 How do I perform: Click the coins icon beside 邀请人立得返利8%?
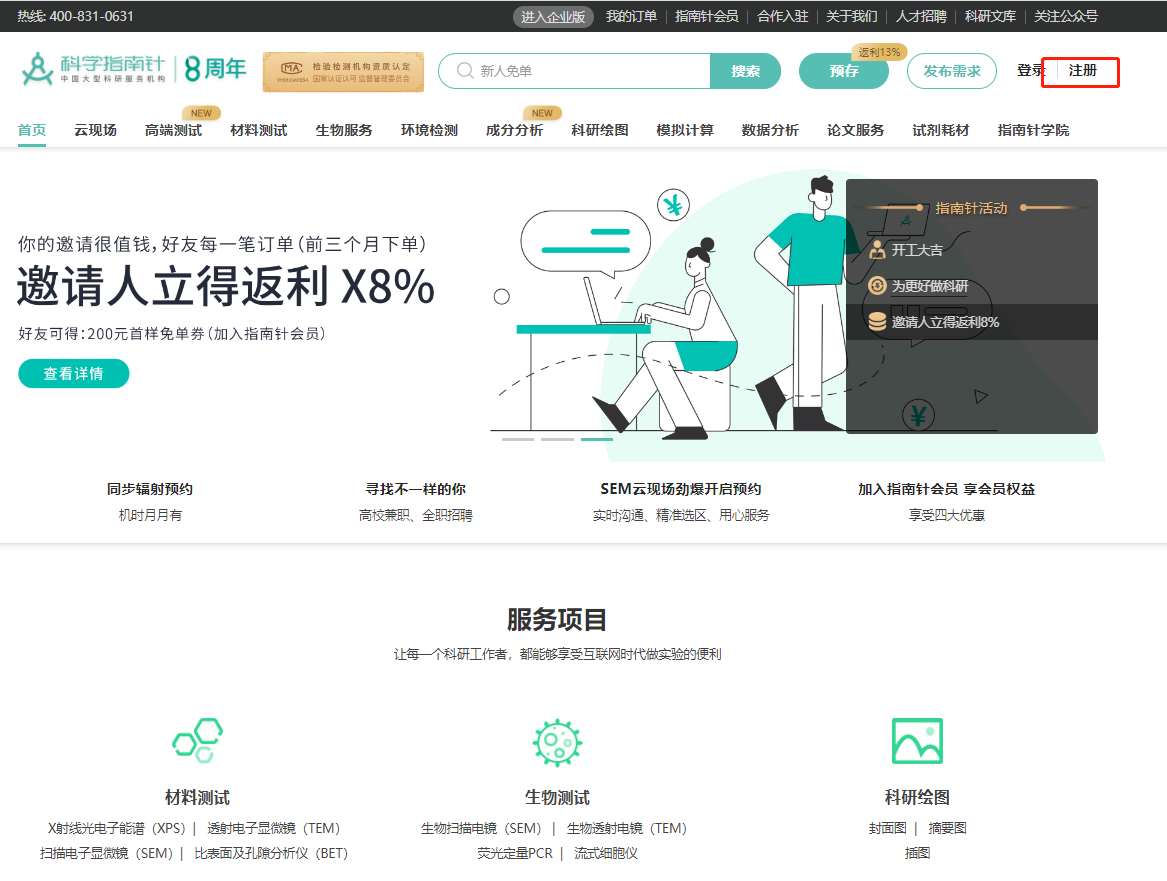tap(877, 322)
